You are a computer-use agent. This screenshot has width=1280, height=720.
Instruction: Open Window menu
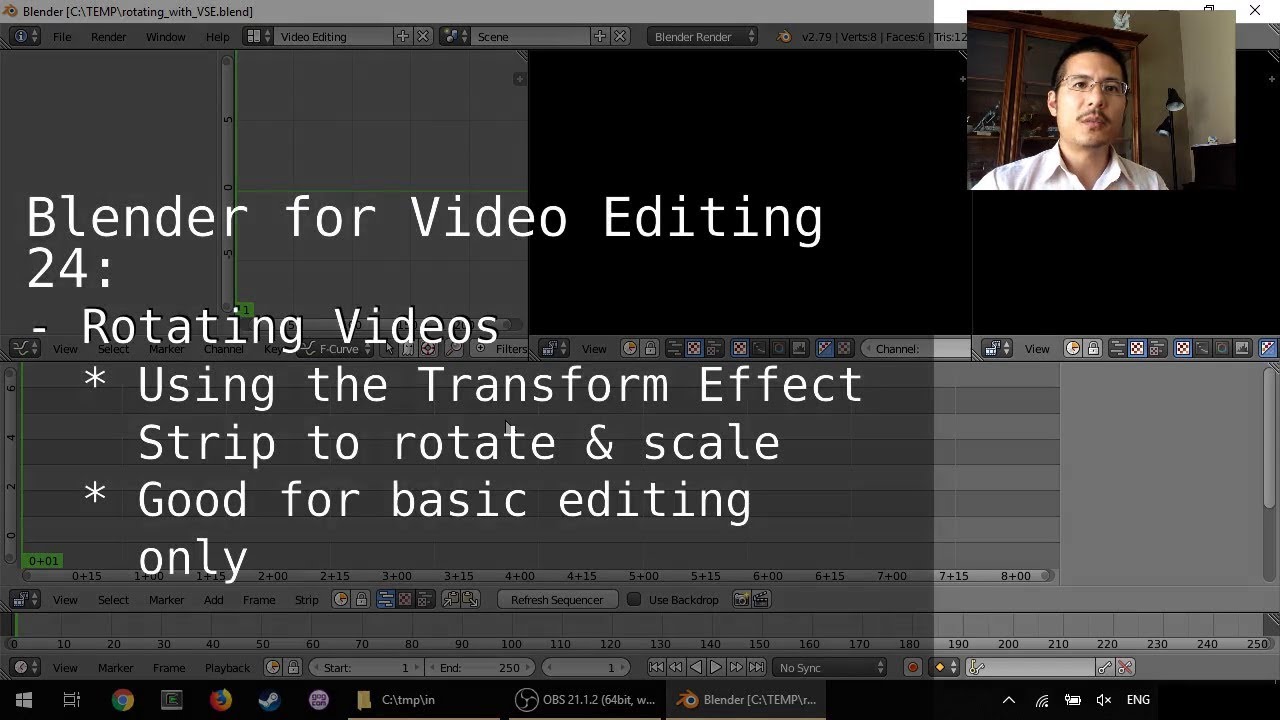coord(166,36)
